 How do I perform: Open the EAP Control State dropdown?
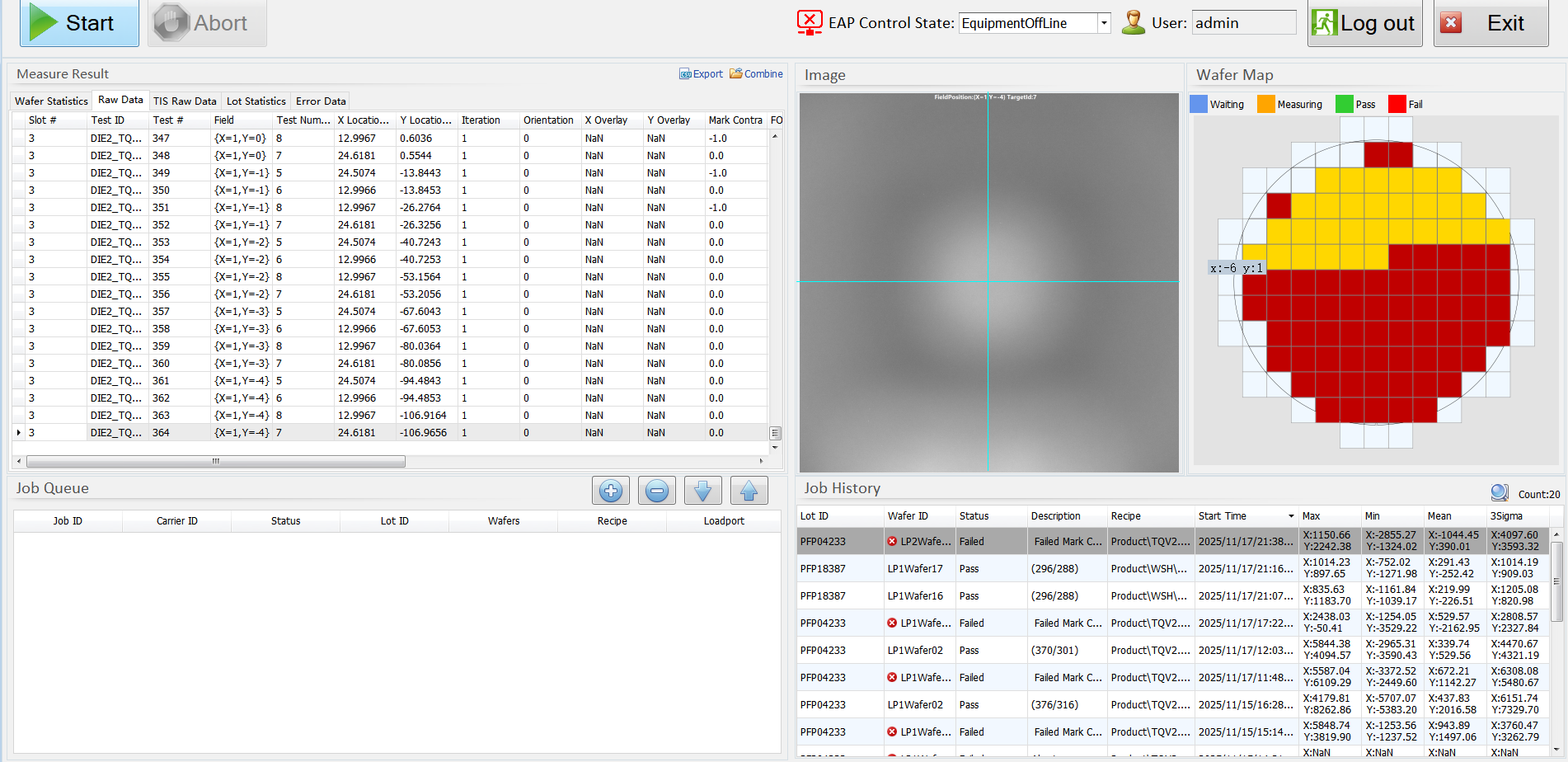click(1103, 23)
